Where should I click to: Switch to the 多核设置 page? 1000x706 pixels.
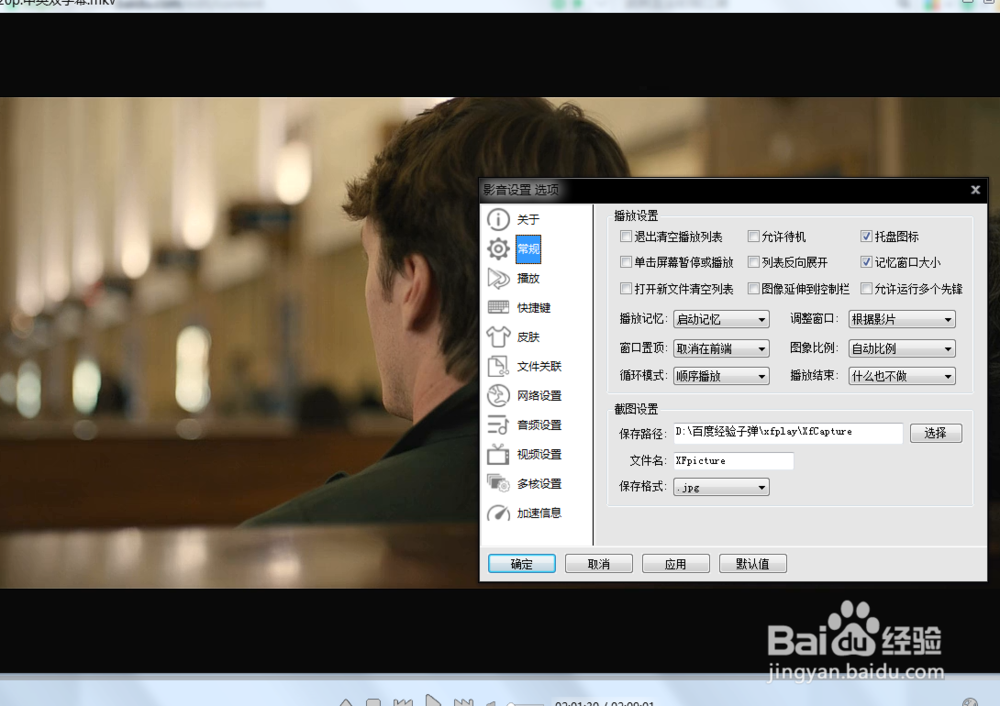[539, 483]
